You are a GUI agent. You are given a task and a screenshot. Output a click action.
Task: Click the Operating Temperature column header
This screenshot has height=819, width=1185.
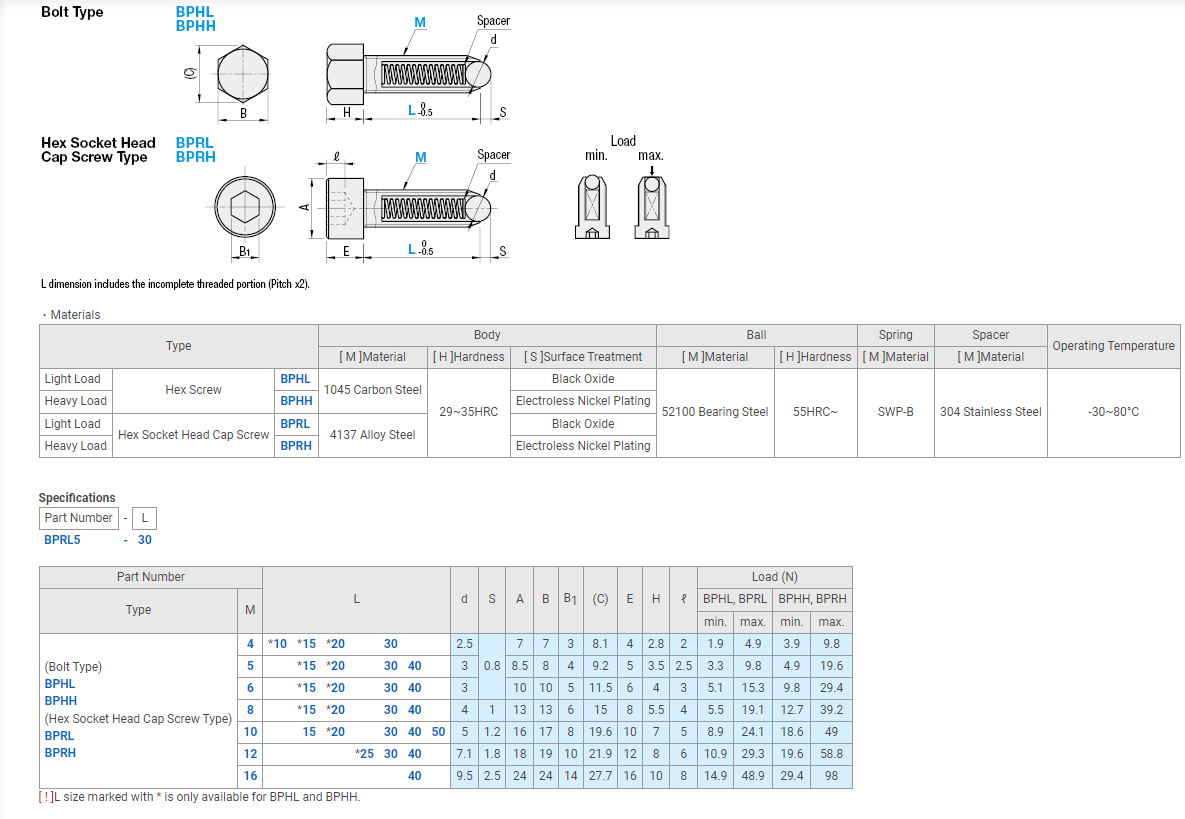[x=1113, y=346]
